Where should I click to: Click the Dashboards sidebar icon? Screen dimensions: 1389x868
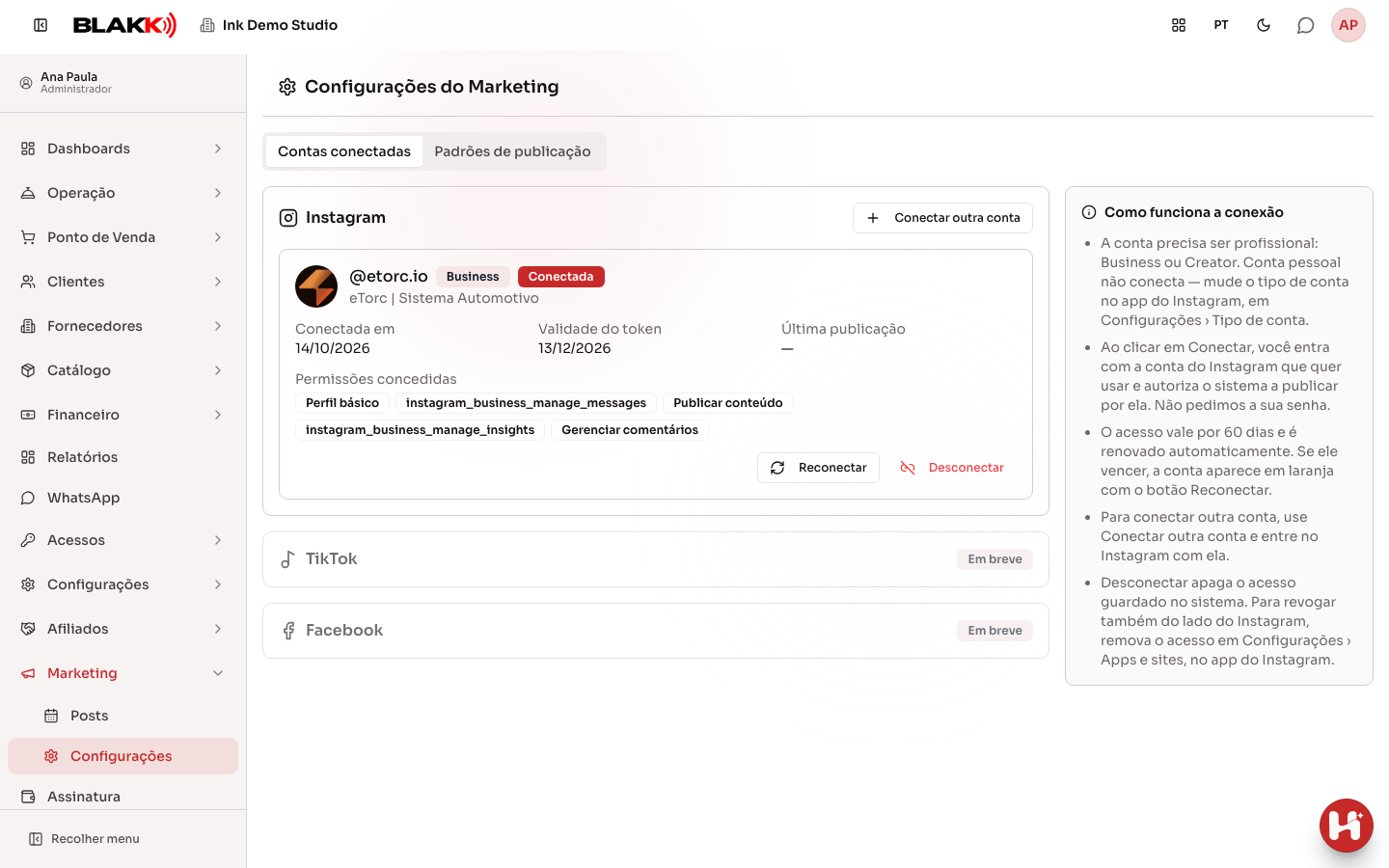tap(28, 149)
